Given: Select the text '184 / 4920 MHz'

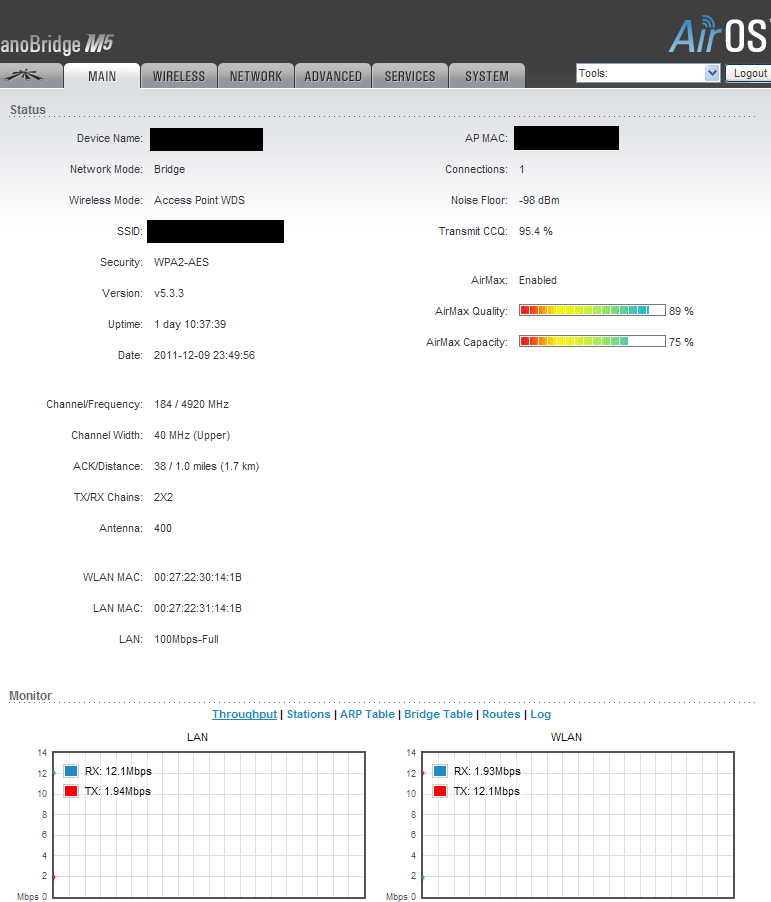Looking at the screenshot, I should click(191, 404).
